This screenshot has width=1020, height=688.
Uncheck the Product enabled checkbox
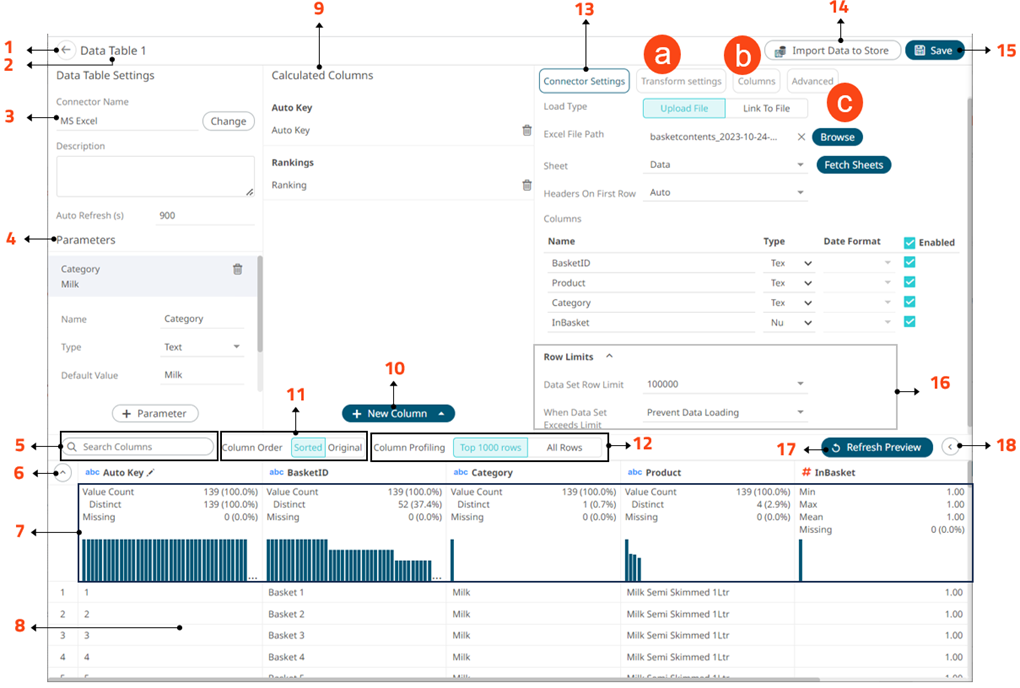[x=909, y=282]
